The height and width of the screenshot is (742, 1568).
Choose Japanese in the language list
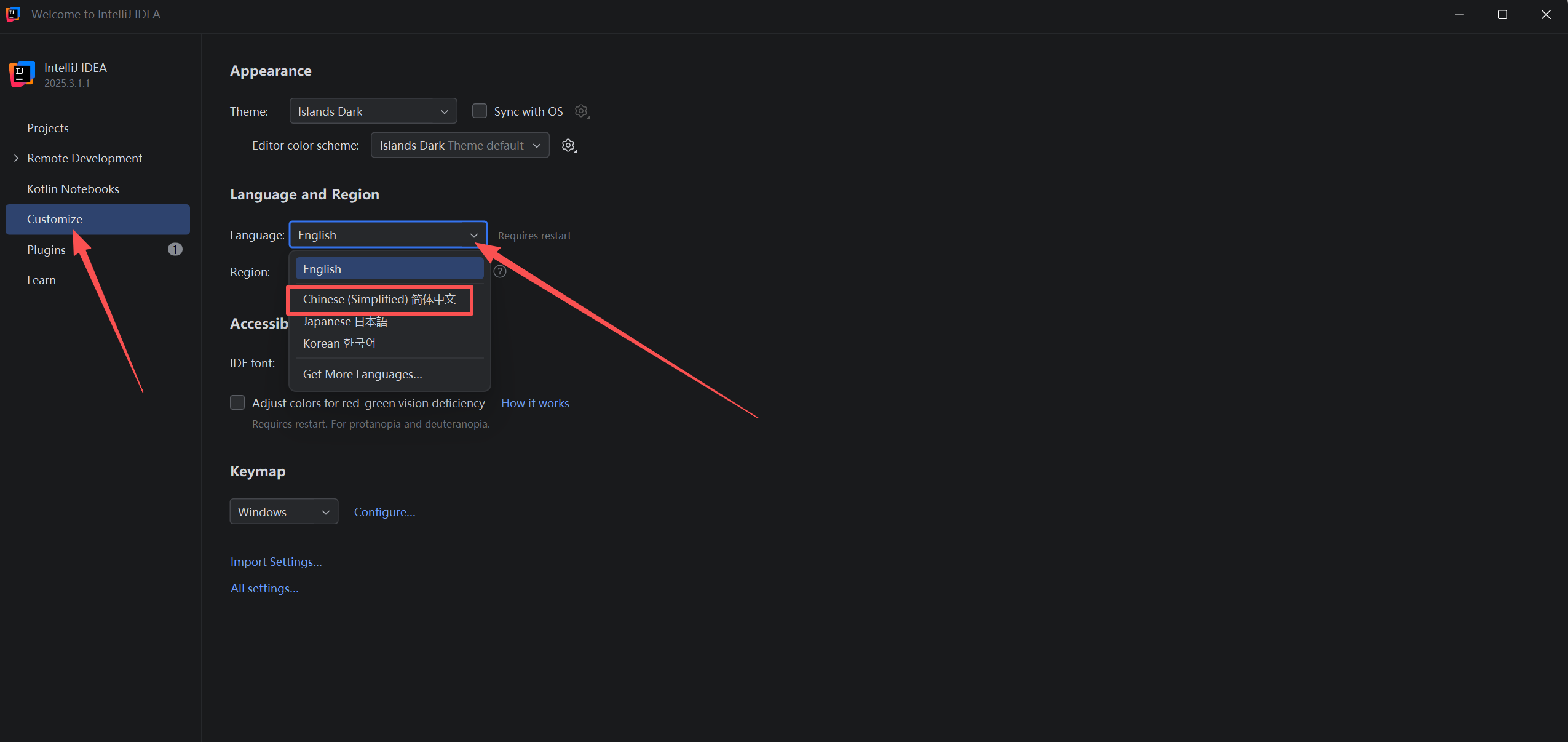pyautogui.click(x=345, y=322)
